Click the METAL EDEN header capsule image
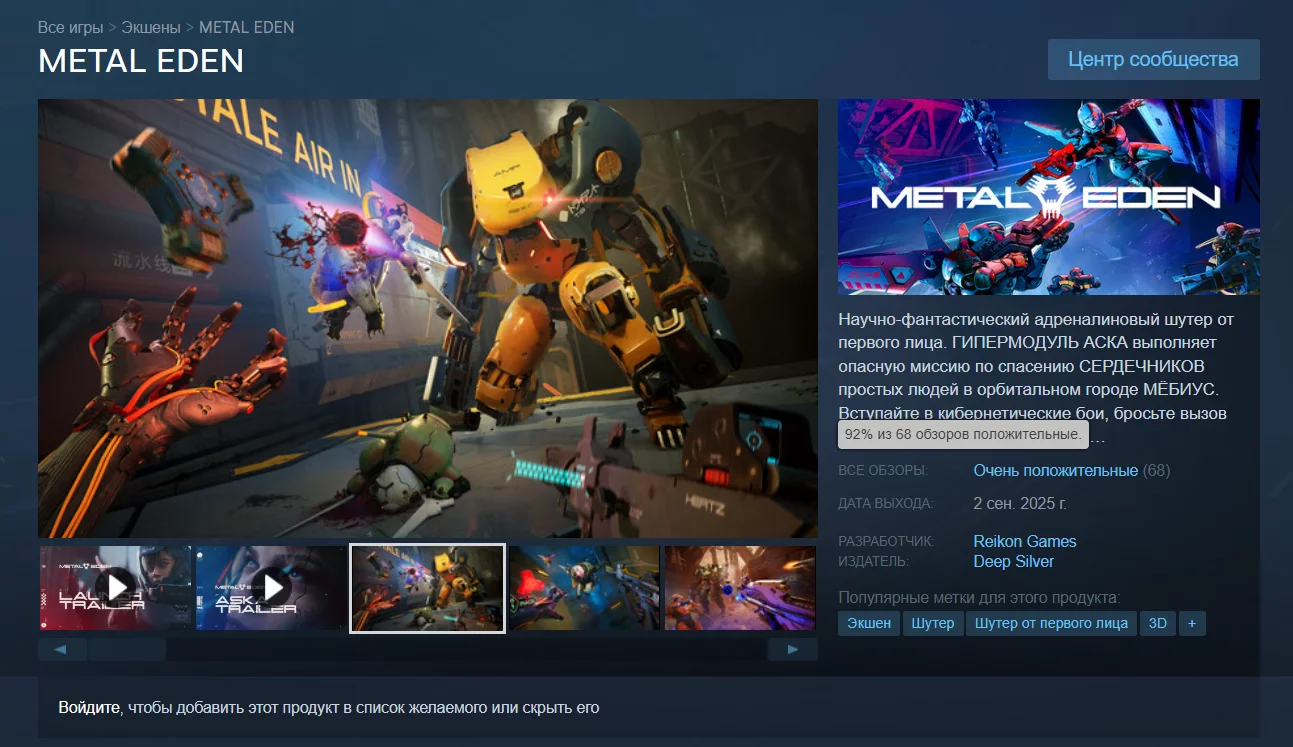 tap(1049, 197)
